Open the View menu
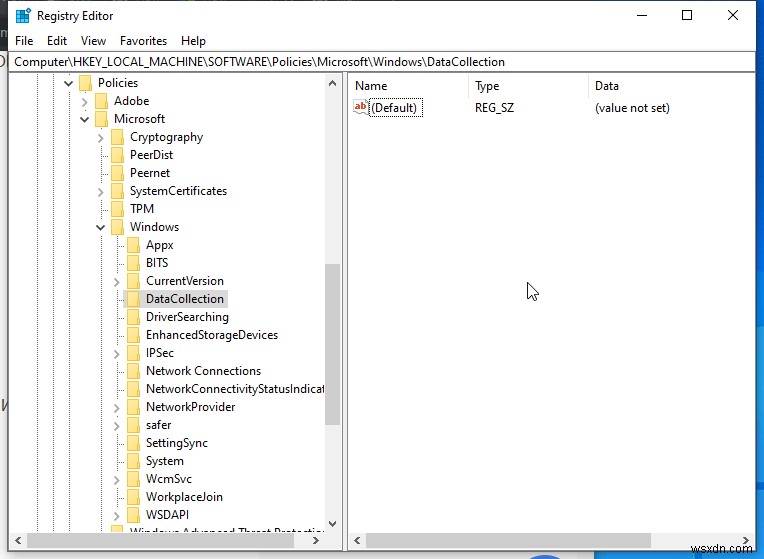The image size is (764, 559). (x=93, y=41)
